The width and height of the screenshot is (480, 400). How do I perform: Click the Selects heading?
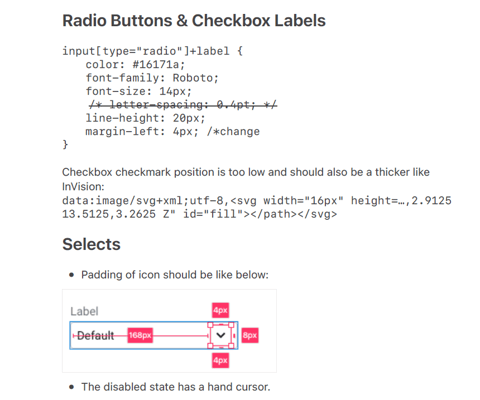(x=91, y=244)
